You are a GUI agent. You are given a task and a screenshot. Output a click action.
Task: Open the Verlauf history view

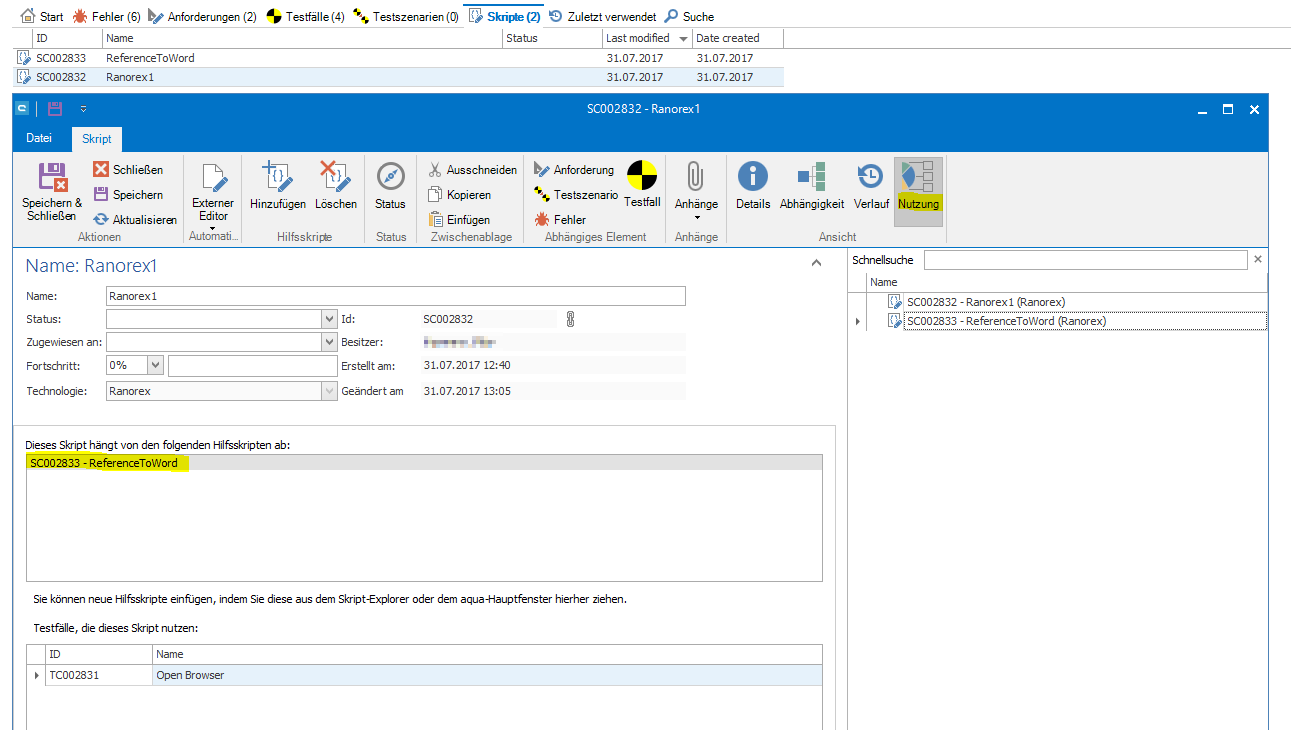871,178
